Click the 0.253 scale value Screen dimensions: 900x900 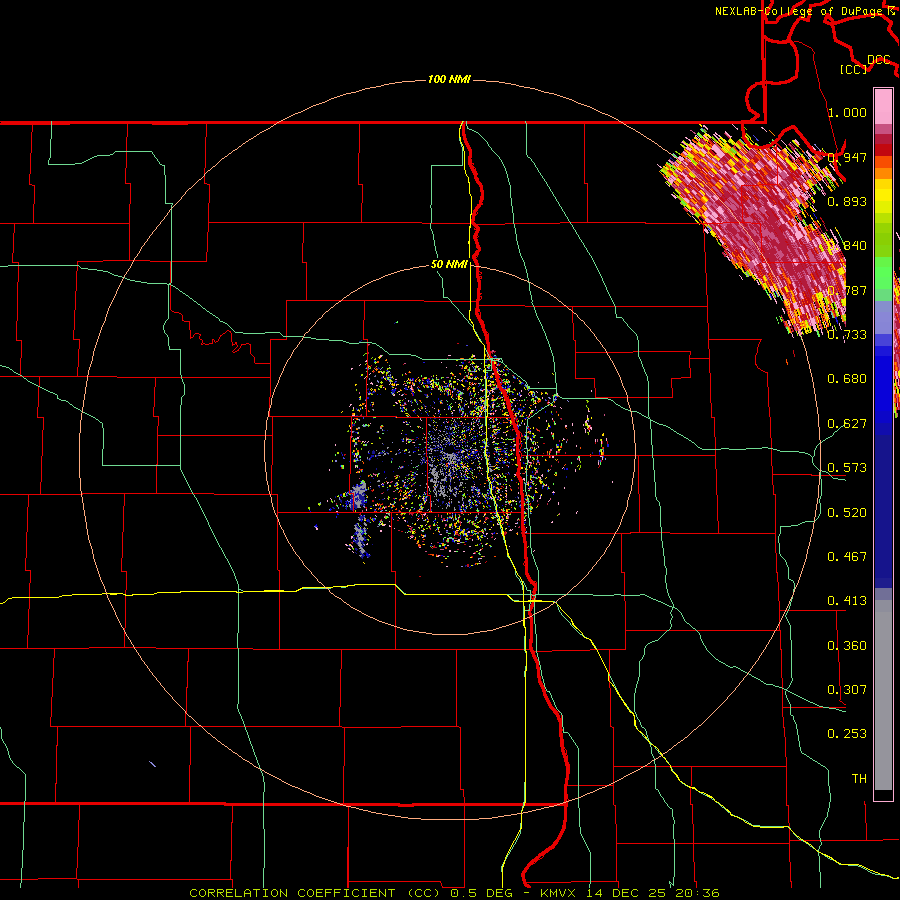point(847,734)
